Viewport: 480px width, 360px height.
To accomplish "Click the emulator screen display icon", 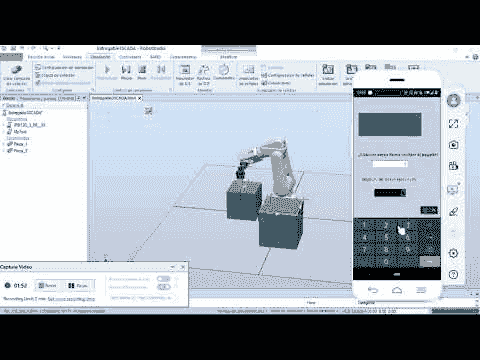I will point(453,190).
